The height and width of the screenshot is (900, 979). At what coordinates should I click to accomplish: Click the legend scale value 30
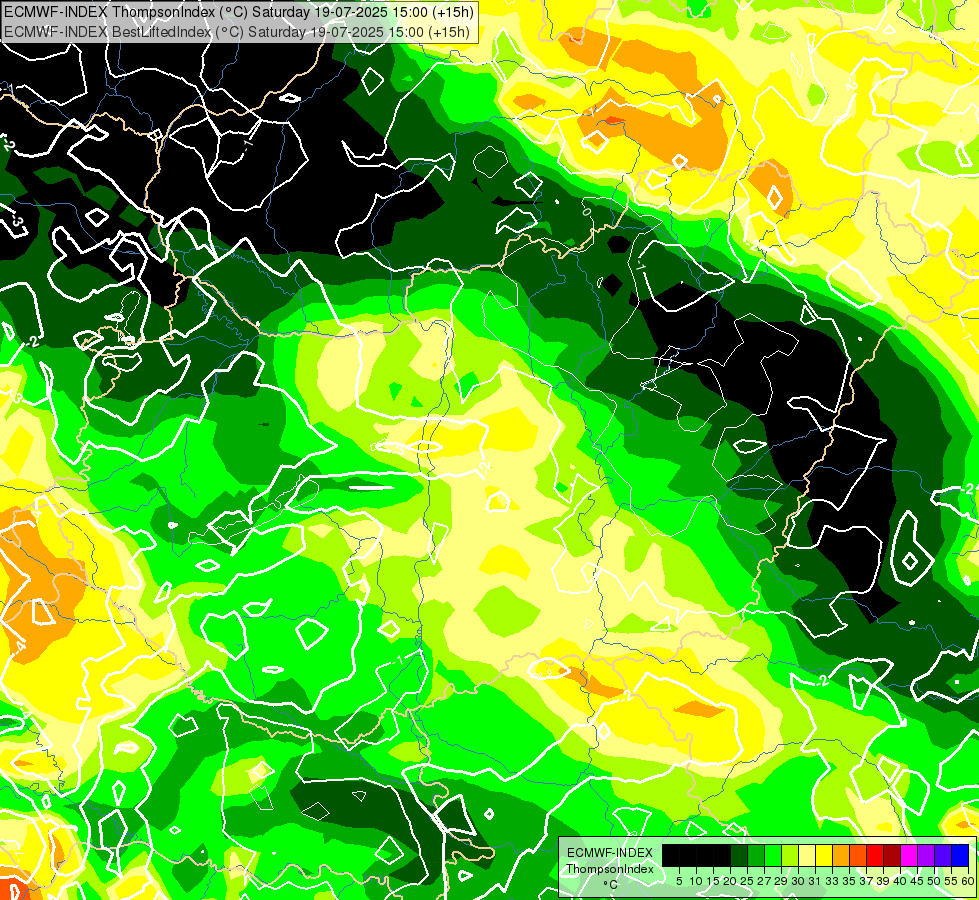799,881
